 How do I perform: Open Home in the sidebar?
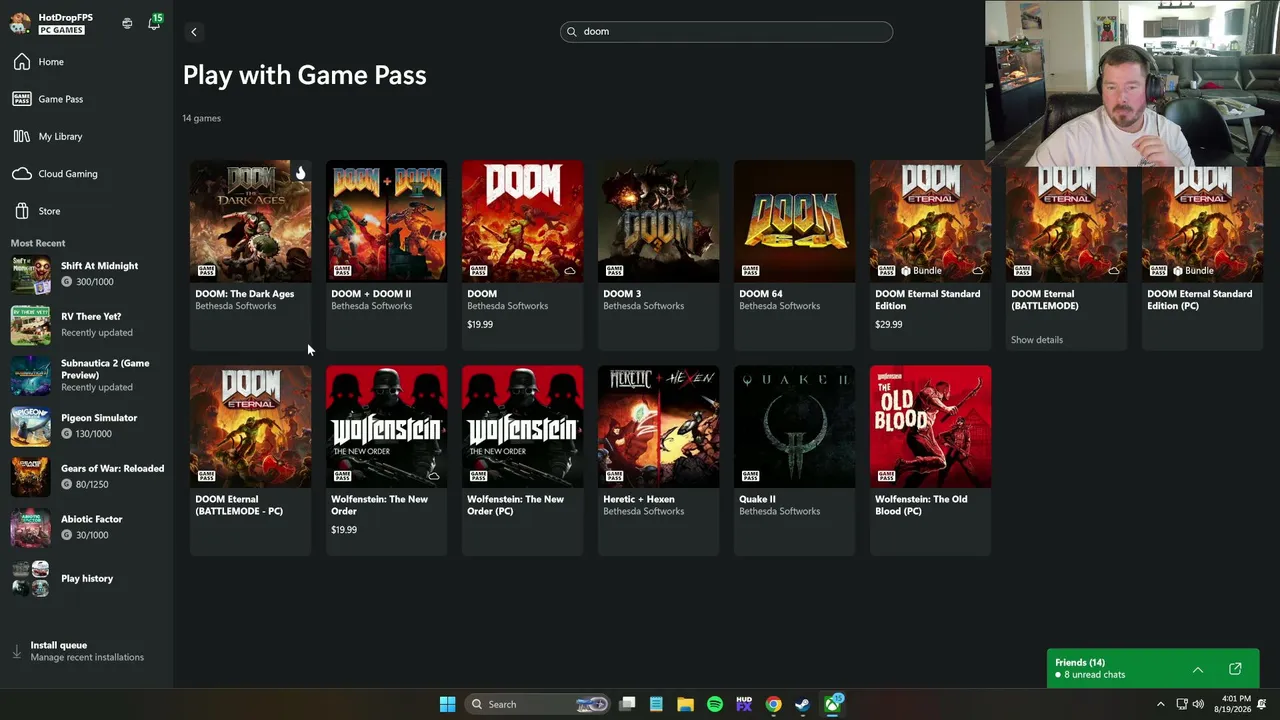pos(86,62)
